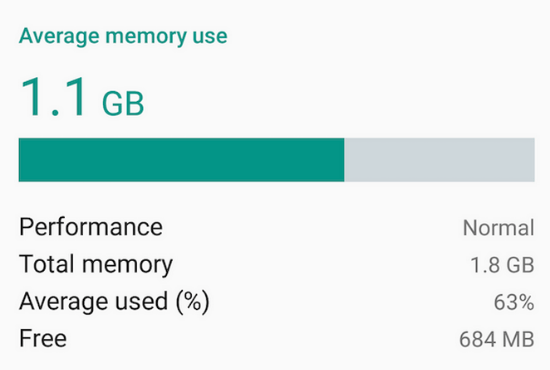Tap the Average memory use heading
Viewport: 550px width, 370px height.
(x=123, y=36)
